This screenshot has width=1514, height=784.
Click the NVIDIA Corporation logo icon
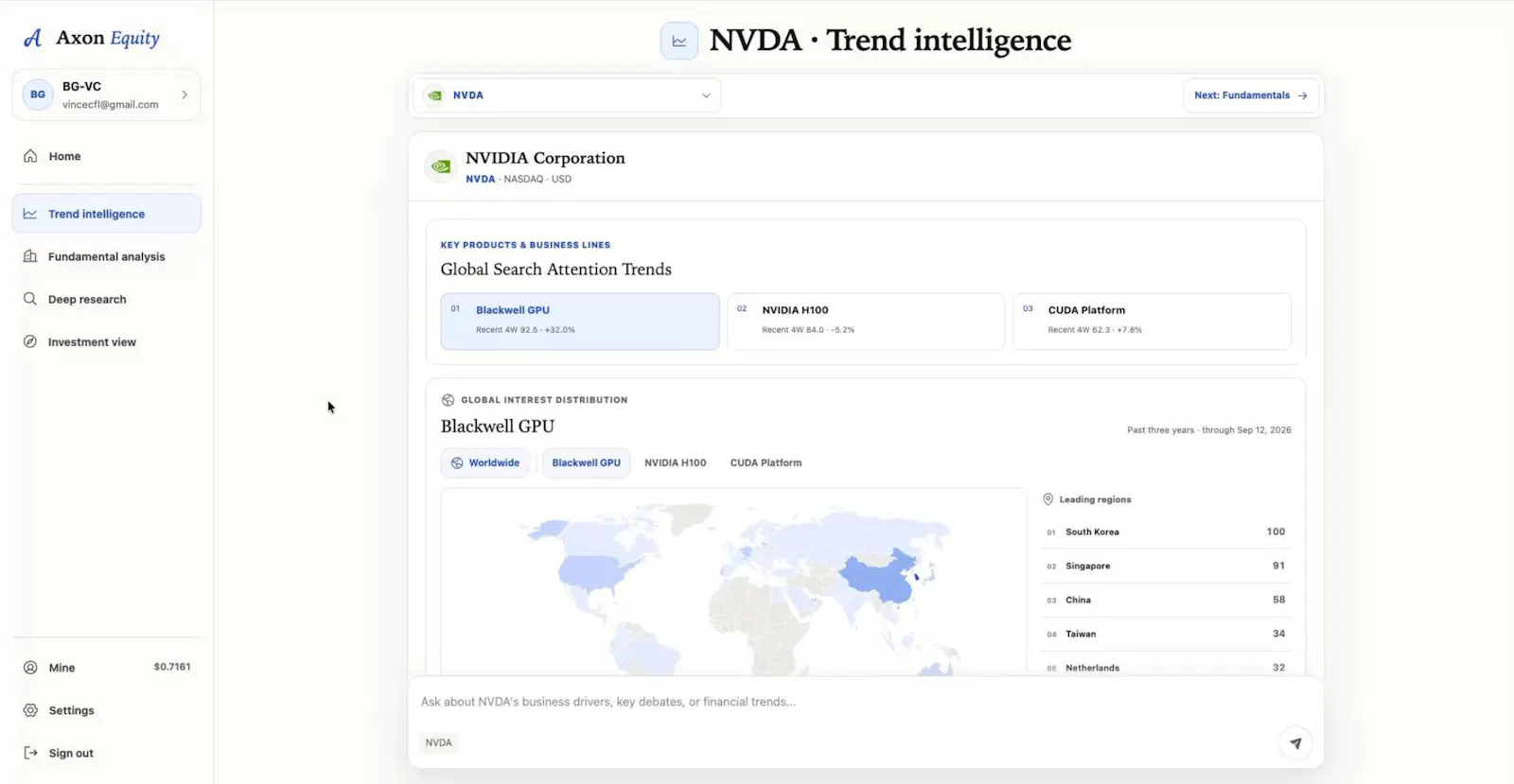click(441, 166)
